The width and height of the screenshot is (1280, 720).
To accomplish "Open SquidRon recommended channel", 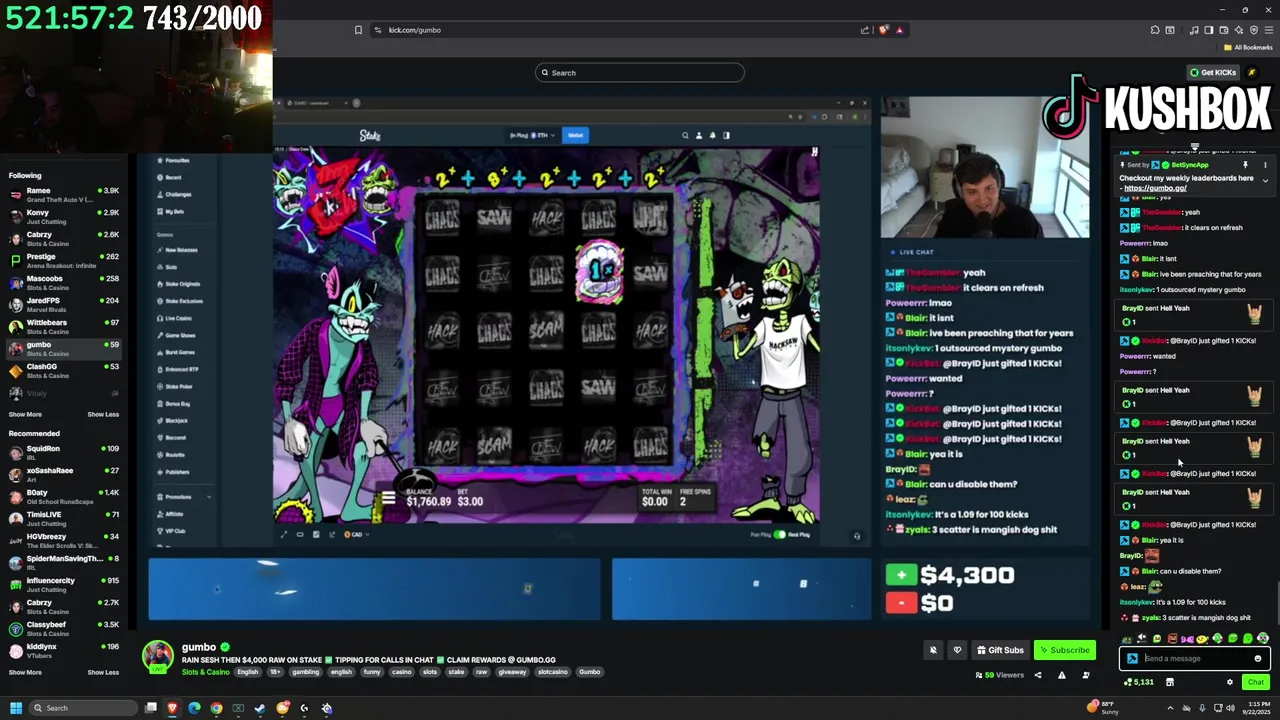I will pos(64,452).
